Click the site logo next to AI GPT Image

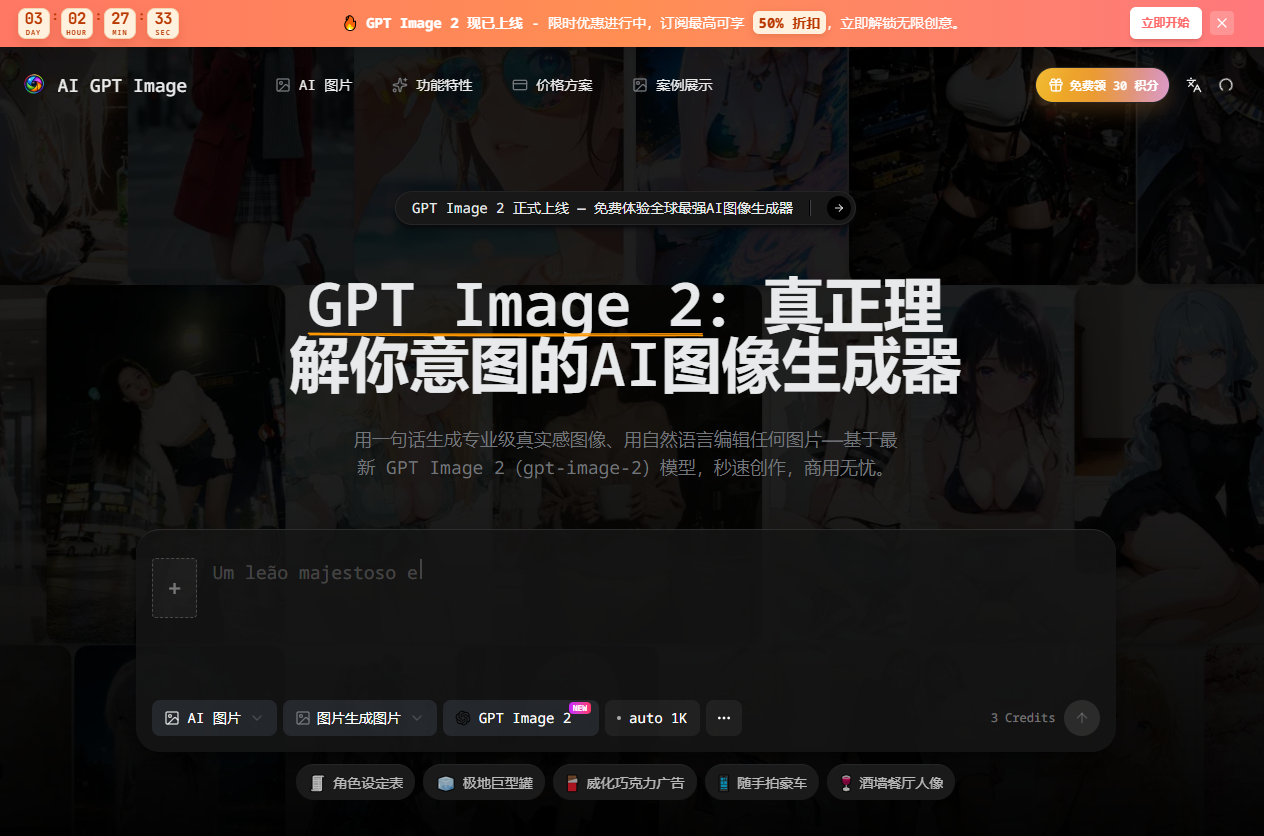pyautogui.click(x=34, y=85)
